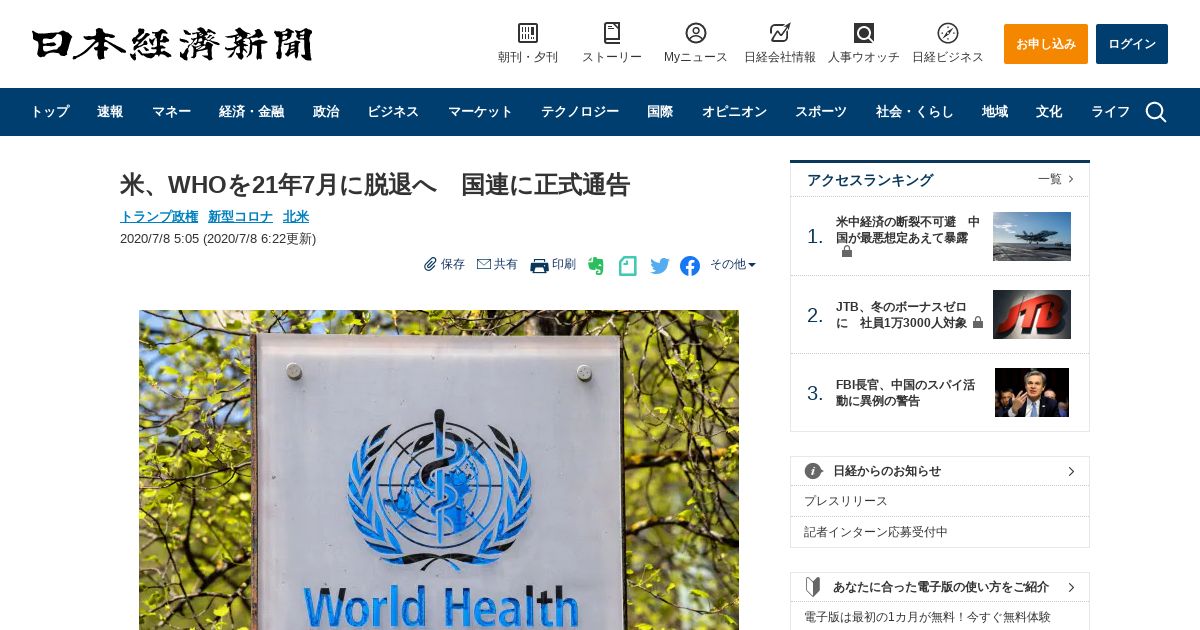The image size is (1200, 630).
Task: Expand 日経からのお知らせ chevron arrow
Action: click(1071, 471)
